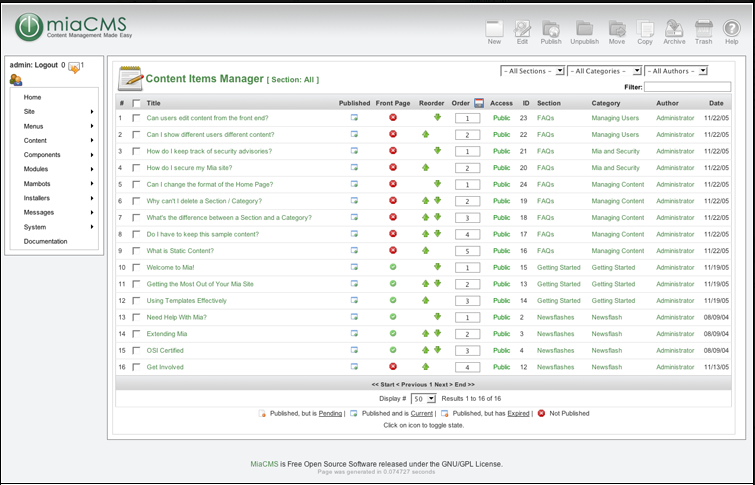The height and width of the screenshot is (485, 755).
Task: Open the Messages menu item
Action: tap(39, 212)
